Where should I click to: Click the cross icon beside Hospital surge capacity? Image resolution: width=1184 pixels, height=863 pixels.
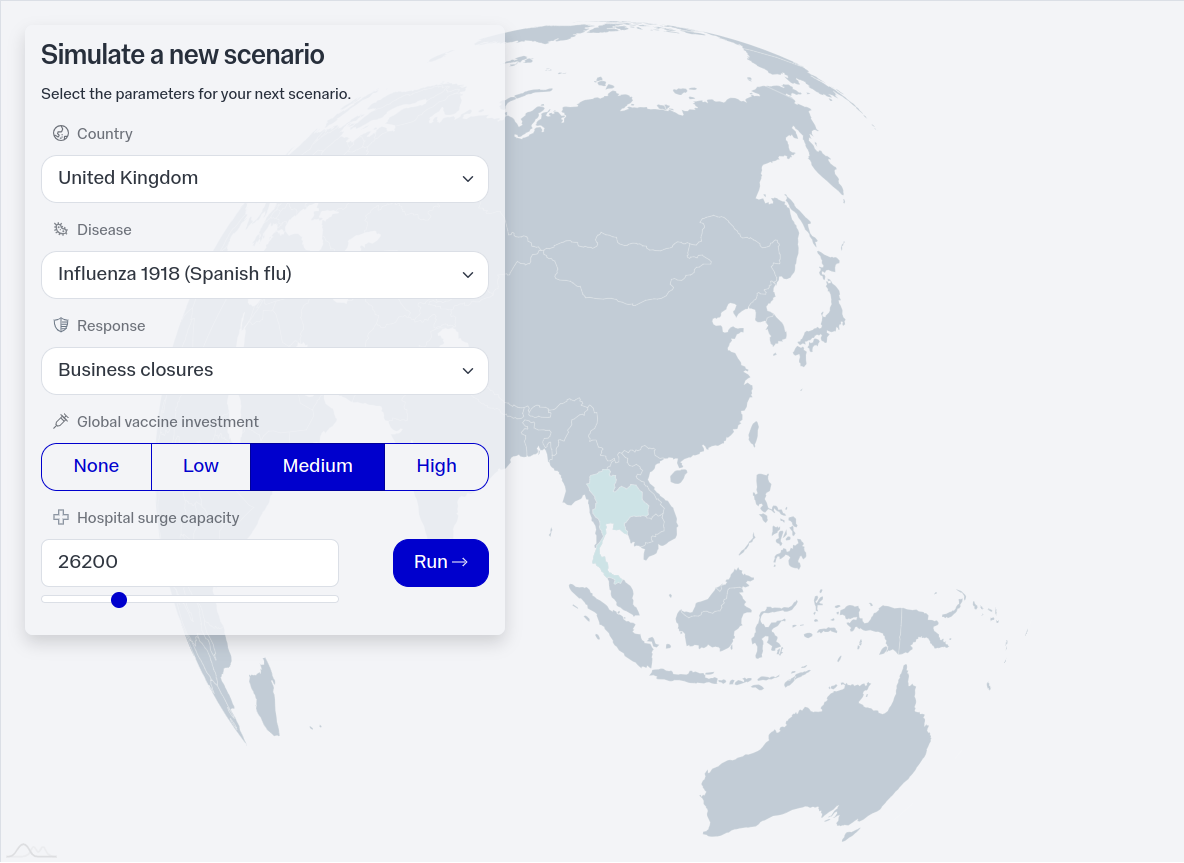tap(61, 518)
